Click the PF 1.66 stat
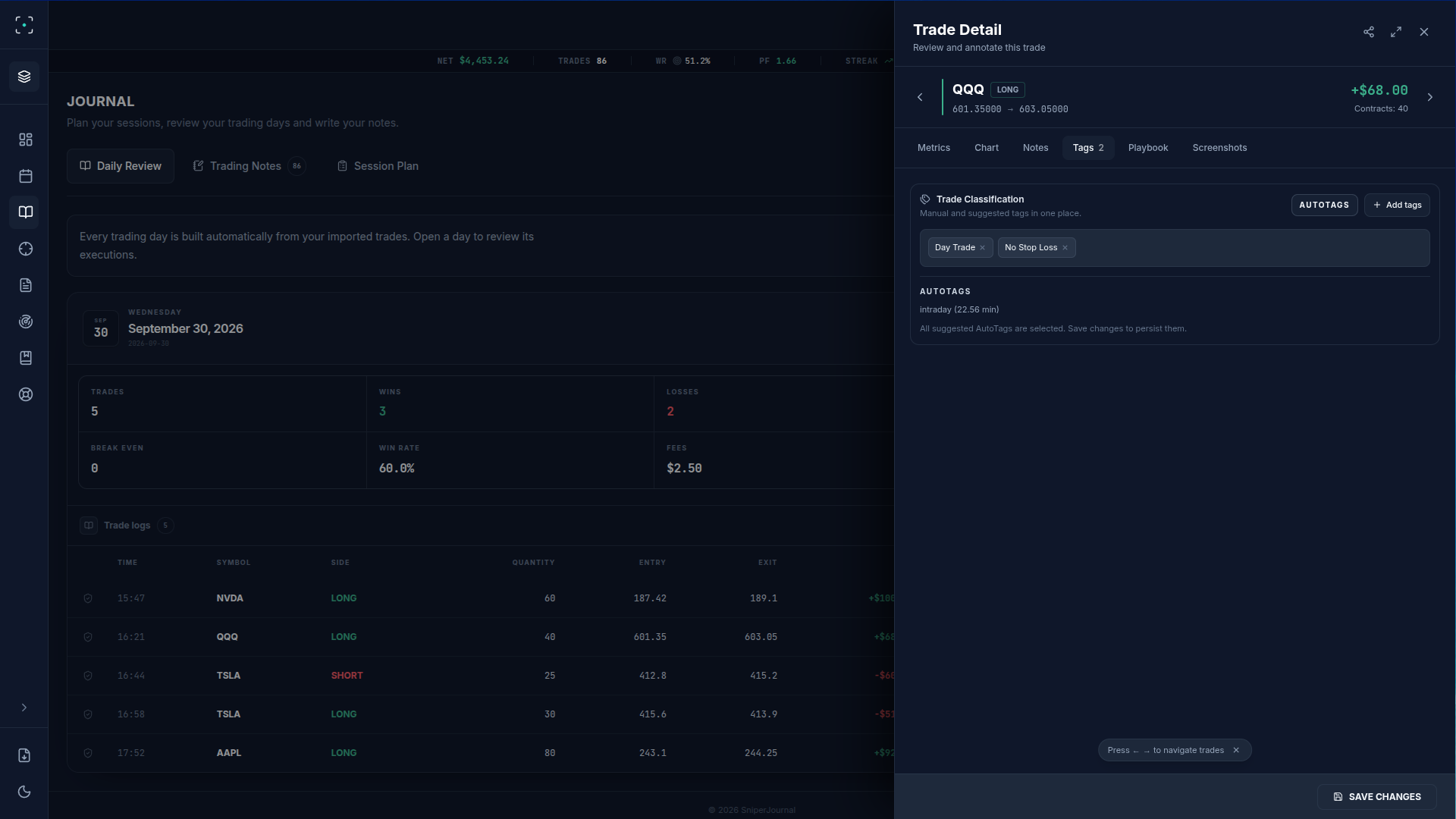The image size is (1456, 819). pos(777,61)
